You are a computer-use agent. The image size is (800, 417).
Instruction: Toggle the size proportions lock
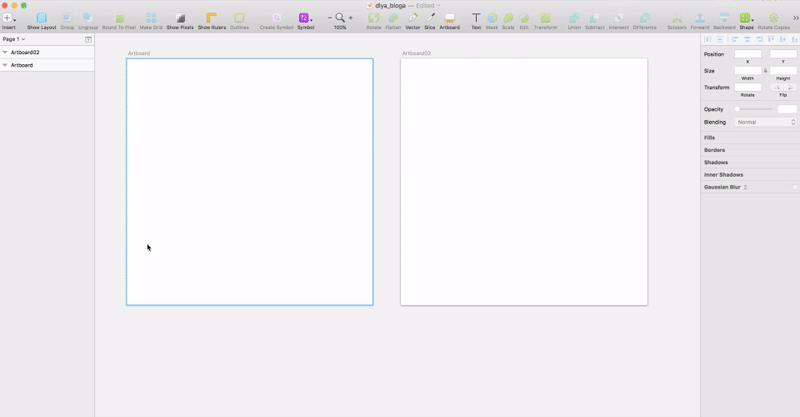766,71
